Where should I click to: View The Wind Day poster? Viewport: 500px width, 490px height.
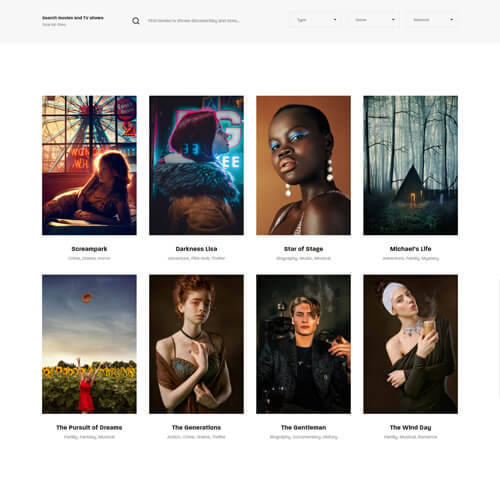(x=410, y=344)
